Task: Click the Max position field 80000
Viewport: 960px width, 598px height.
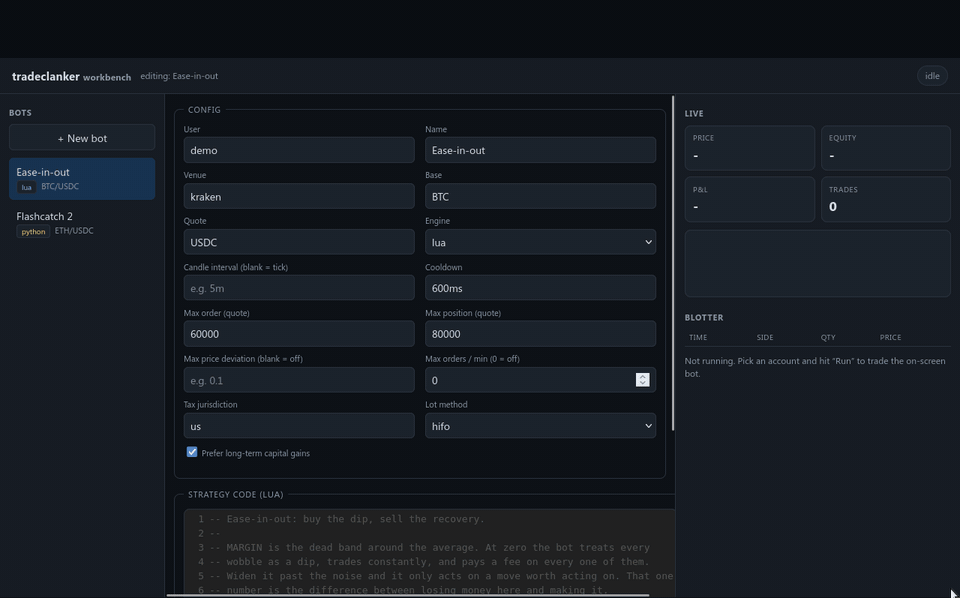Action: tap(541, 334)
